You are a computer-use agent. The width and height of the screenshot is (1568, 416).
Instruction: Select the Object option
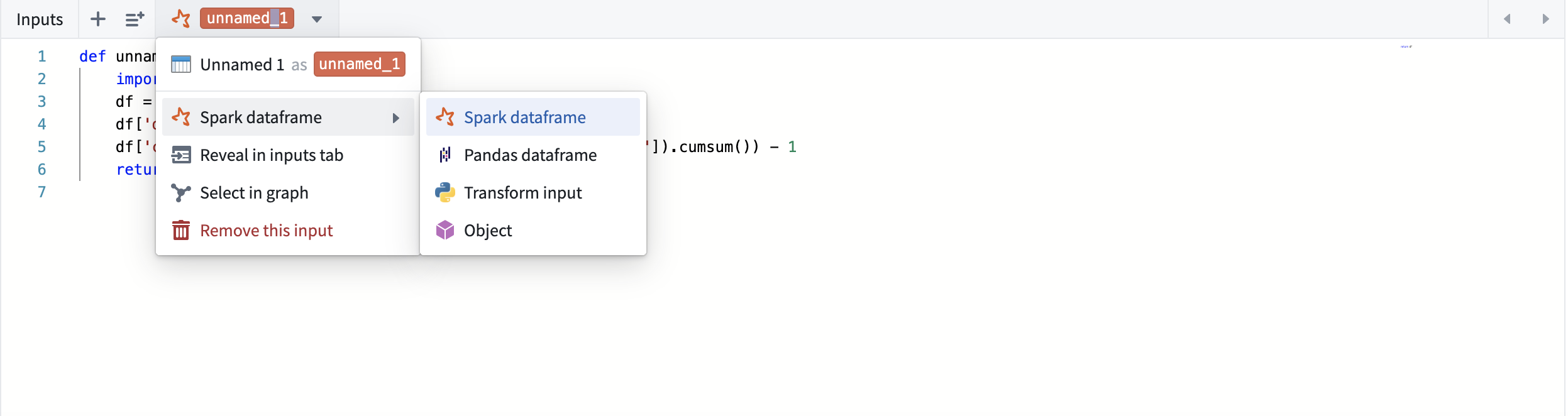coord(533,230)
